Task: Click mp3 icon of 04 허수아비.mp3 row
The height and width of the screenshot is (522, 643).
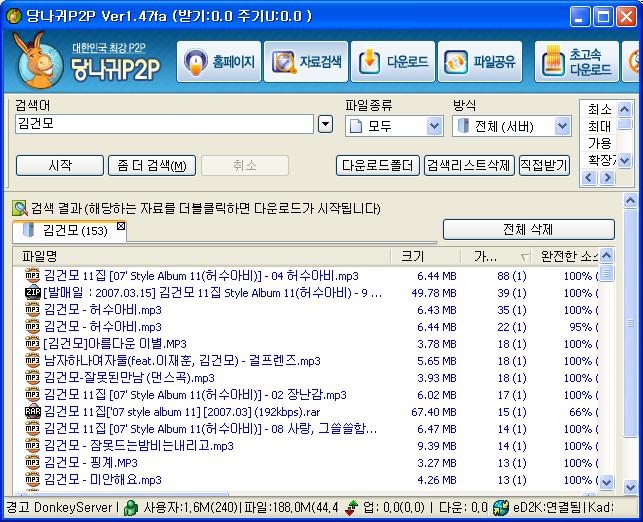Action: (x=32, y=275)
